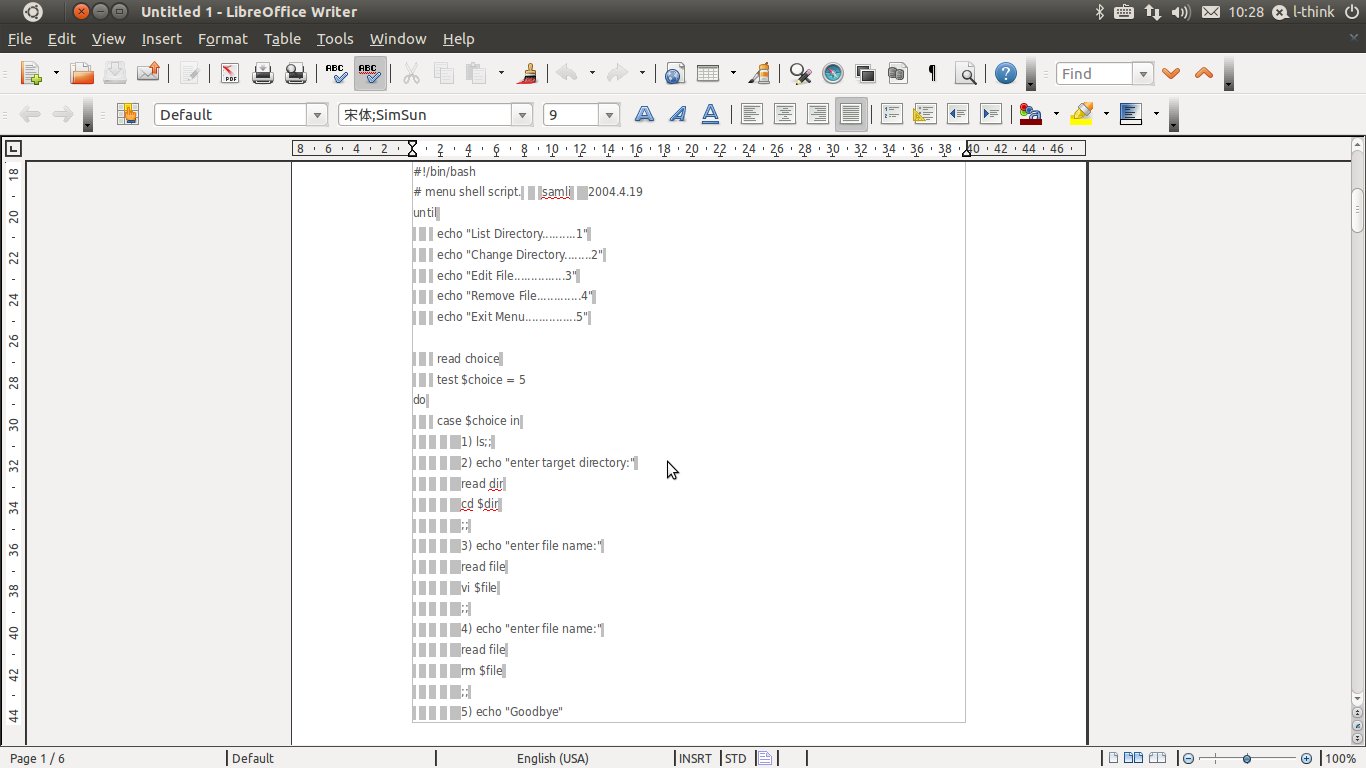Print file directly
The height and width of the screenshot is (768, 1366).
coord(263,73)
